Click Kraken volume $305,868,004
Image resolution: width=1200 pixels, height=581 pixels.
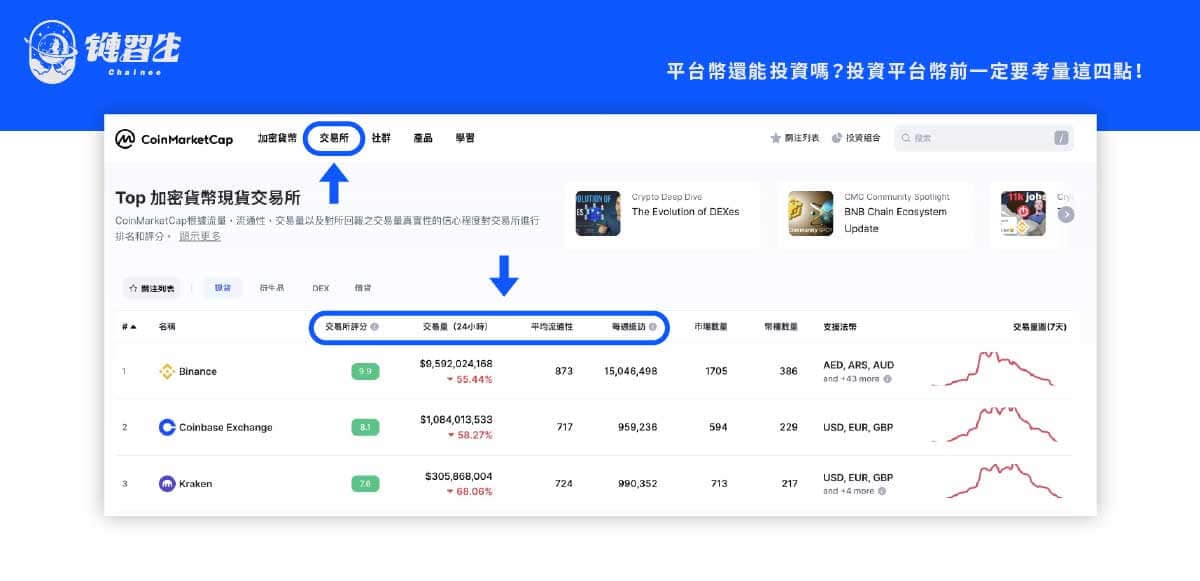tap(459, 477)
